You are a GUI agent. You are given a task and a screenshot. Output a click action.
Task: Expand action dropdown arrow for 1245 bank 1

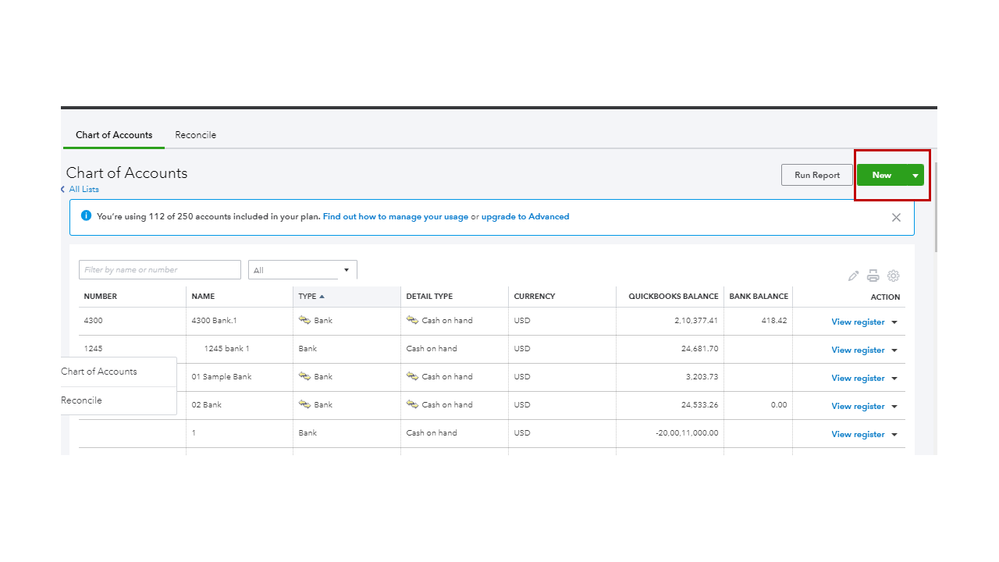click(894, 351)
